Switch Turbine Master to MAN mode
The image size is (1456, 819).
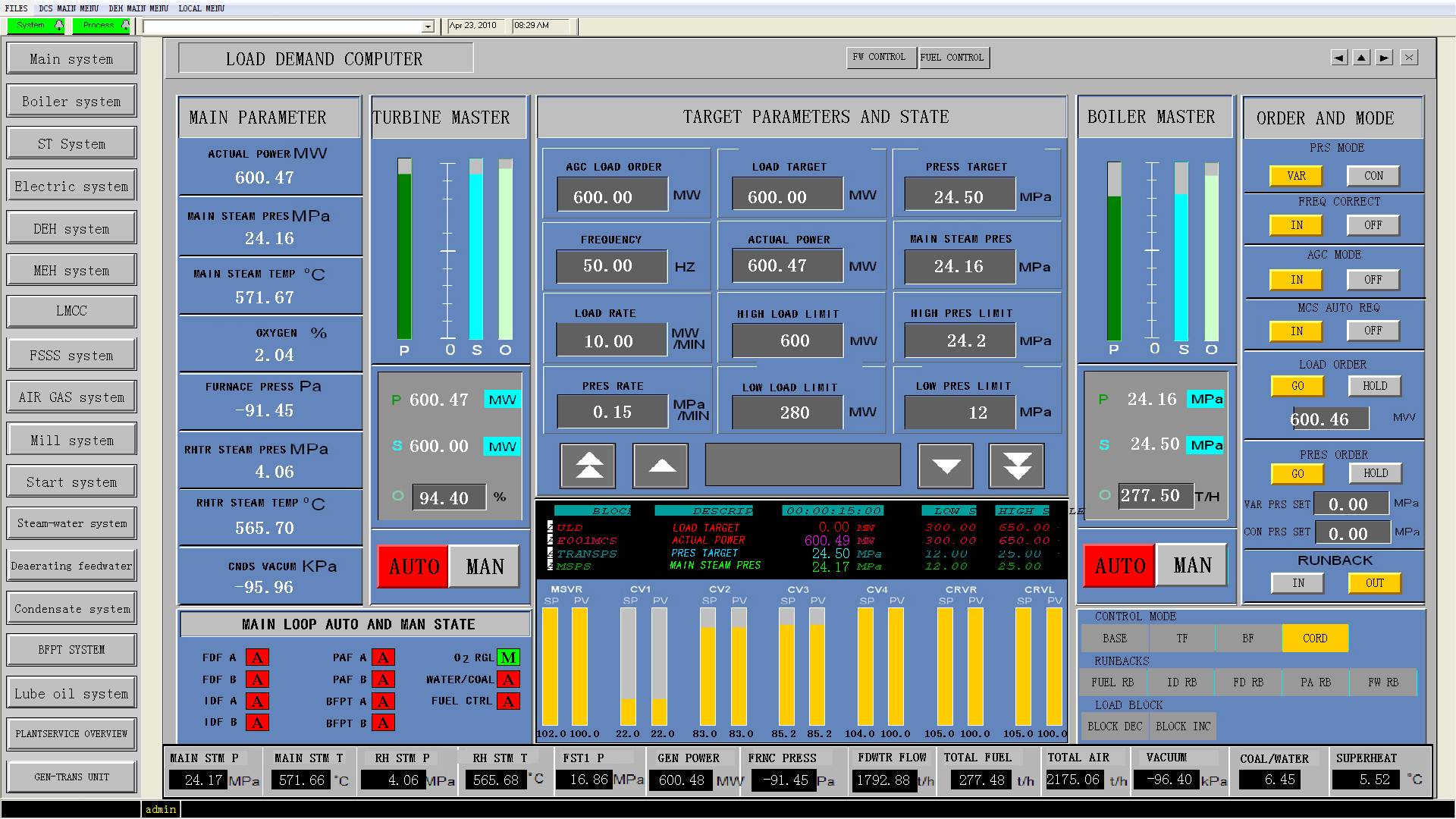[x=485, y=566]
